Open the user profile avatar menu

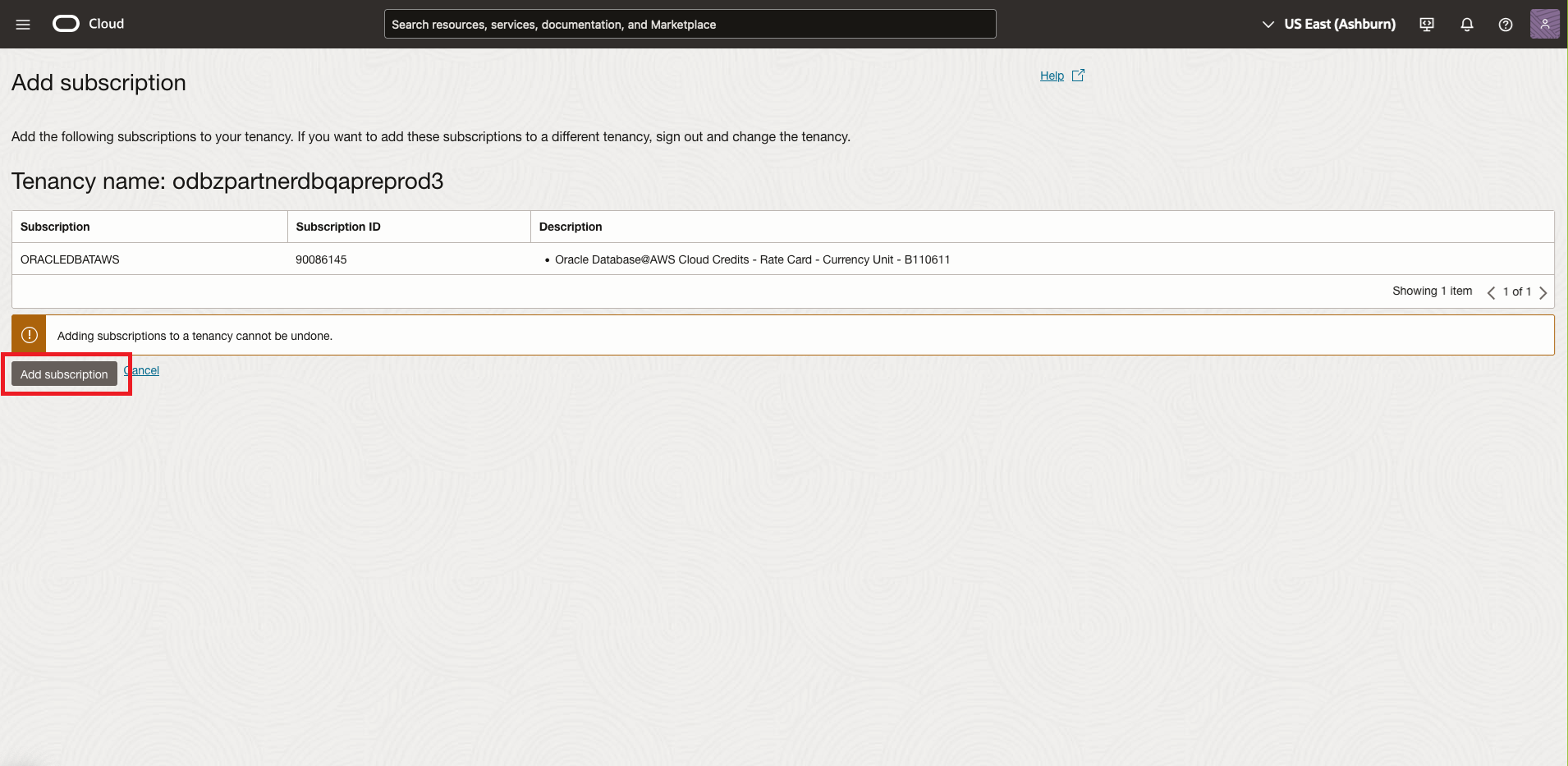pos(1546,24)
